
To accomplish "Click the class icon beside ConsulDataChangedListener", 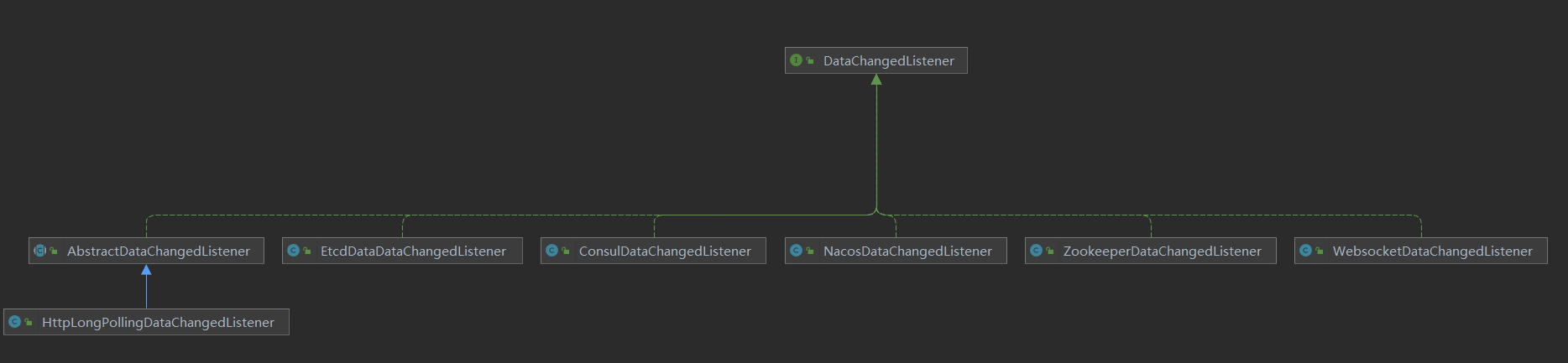I will pos(551,251).
